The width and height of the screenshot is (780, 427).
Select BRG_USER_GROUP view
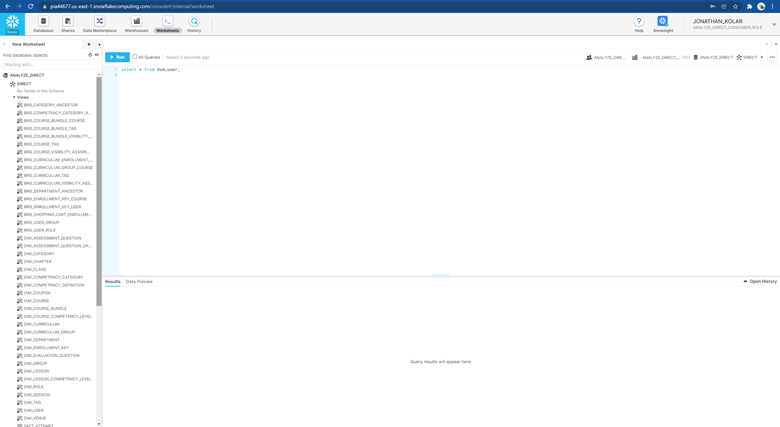point(41,222)
